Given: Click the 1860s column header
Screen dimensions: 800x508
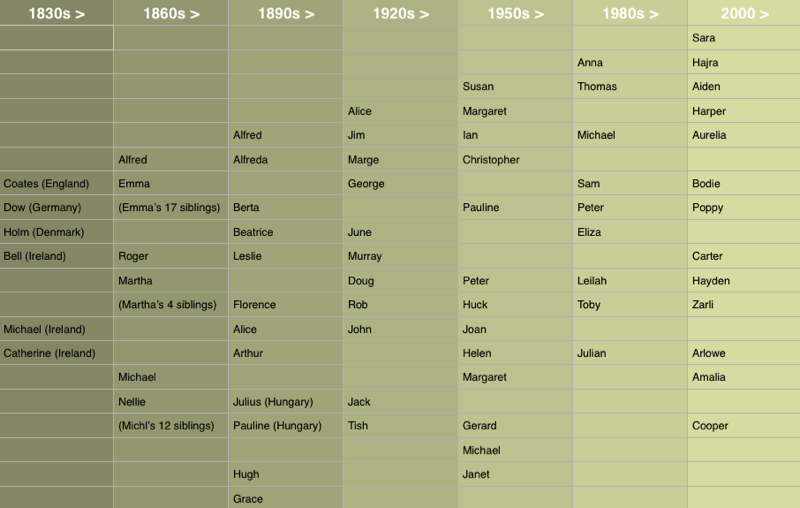Looking at the screenshot, I should pyautogui.click(x=170, y=14).
